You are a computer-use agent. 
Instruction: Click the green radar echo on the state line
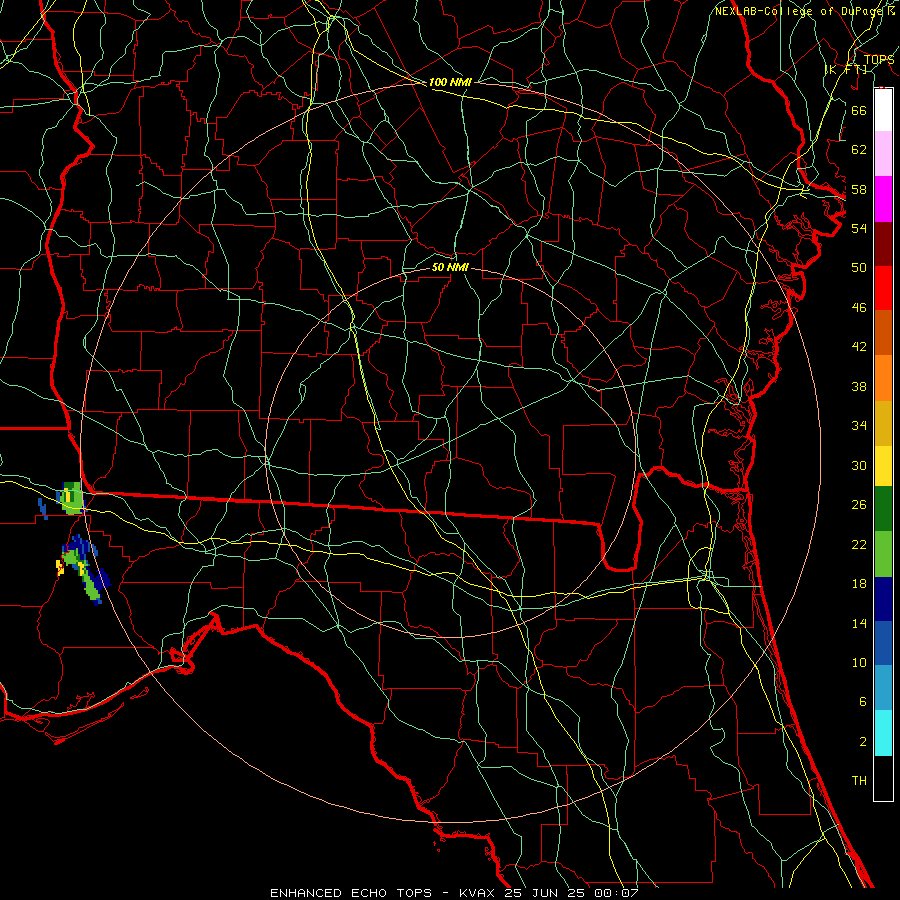click(x=70, y=498)
